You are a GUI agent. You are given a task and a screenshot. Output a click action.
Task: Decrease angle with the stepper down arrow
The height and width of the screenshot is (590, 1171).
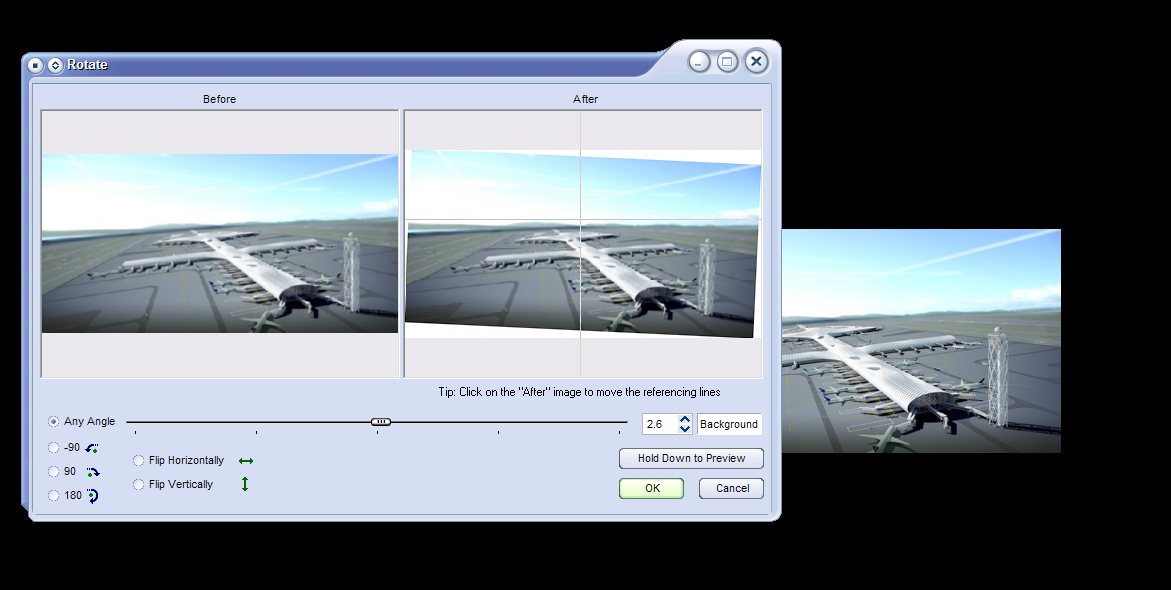[x=685, y=429]
